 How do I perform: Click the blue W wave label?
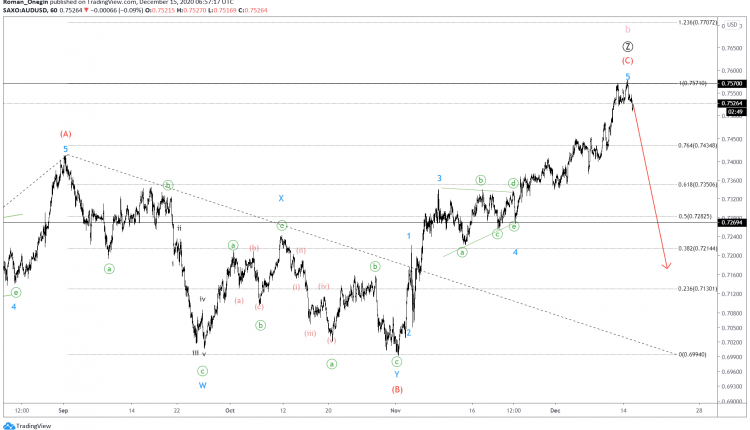point(202,385)
